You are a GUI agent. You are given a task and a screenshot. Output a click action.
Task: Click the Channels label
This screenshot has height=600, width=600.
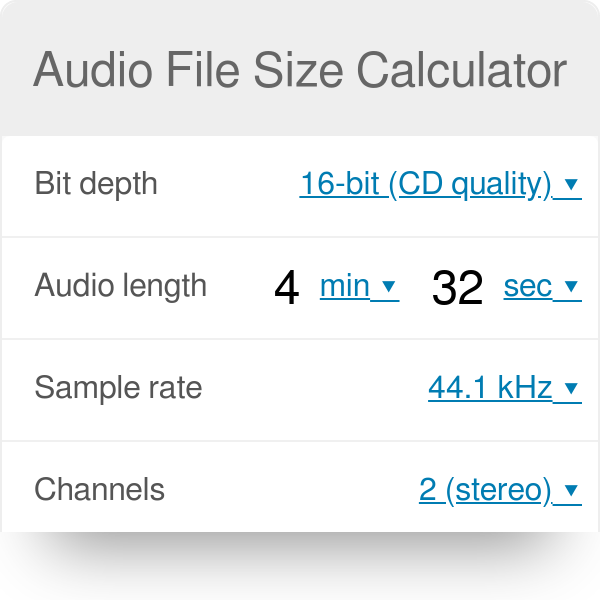(x=99, y=490)
